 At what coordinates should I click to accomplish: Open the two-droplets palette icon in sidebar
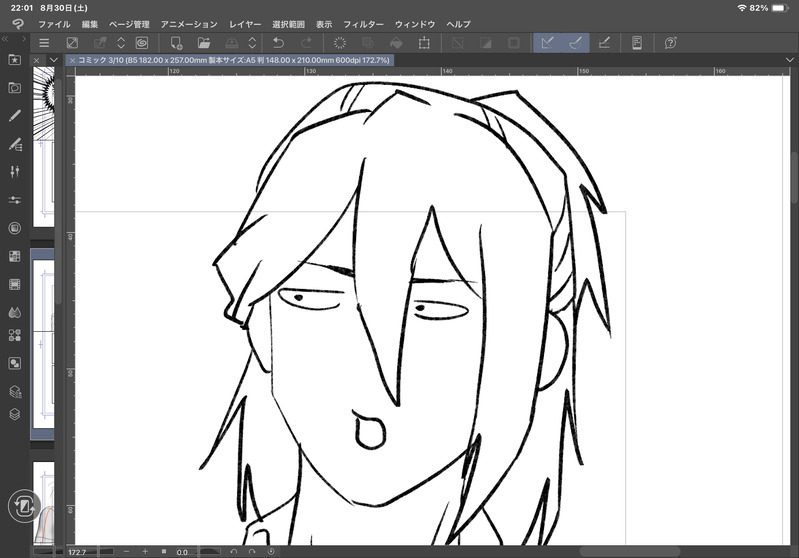[15, 312]
